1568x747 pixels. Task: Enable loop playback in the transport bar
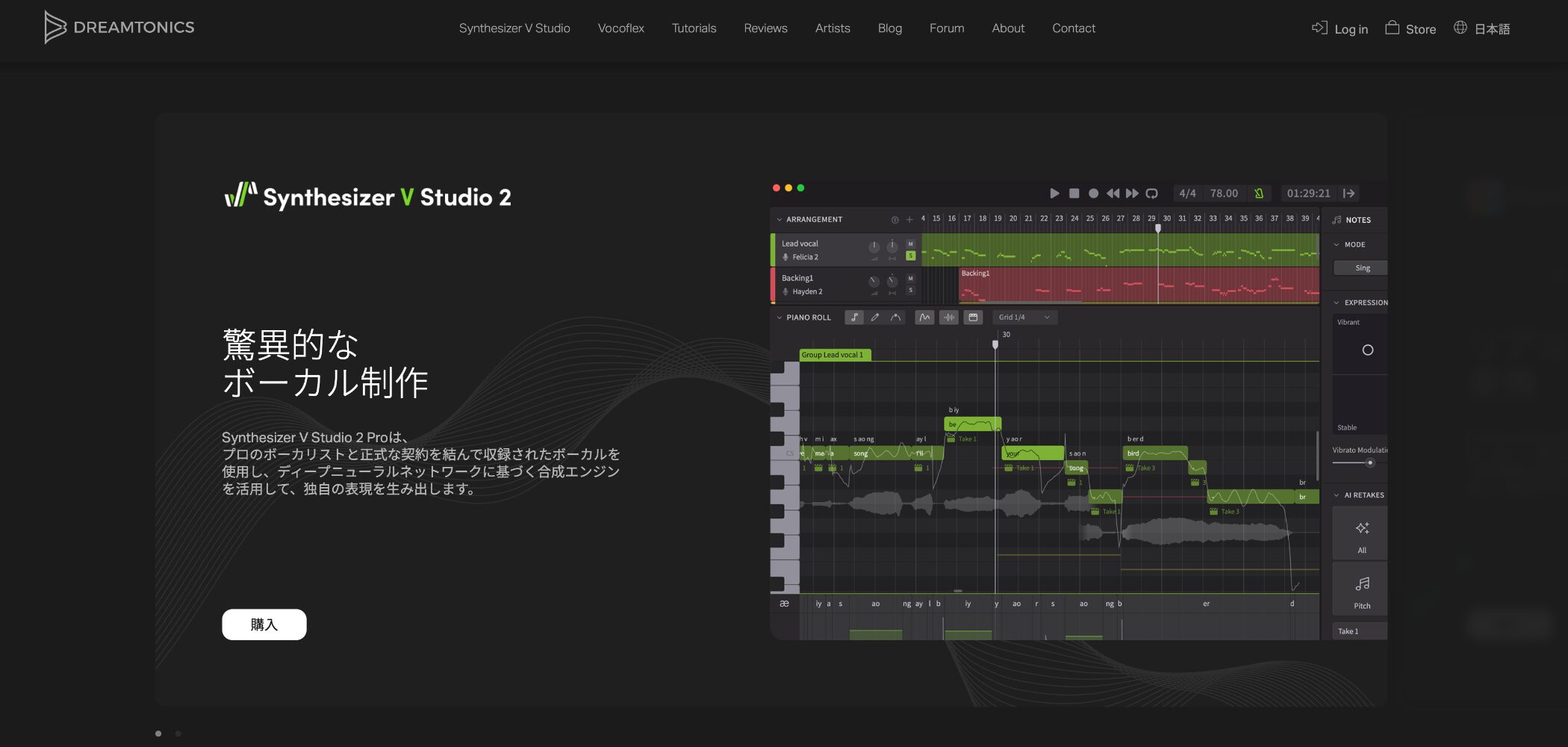(1152, 193)
